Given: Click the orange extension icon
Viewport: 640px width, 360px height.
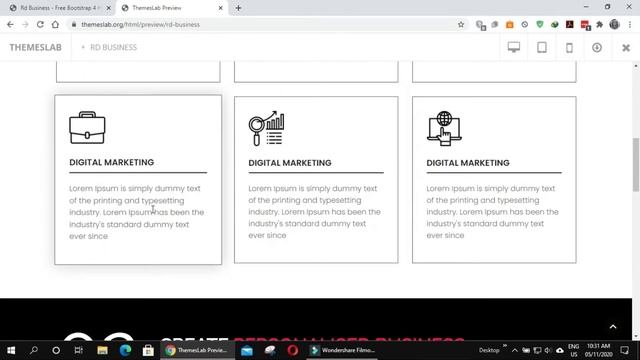Looking at the screenshot, I should pyautogui.click(x=509, y=24).
